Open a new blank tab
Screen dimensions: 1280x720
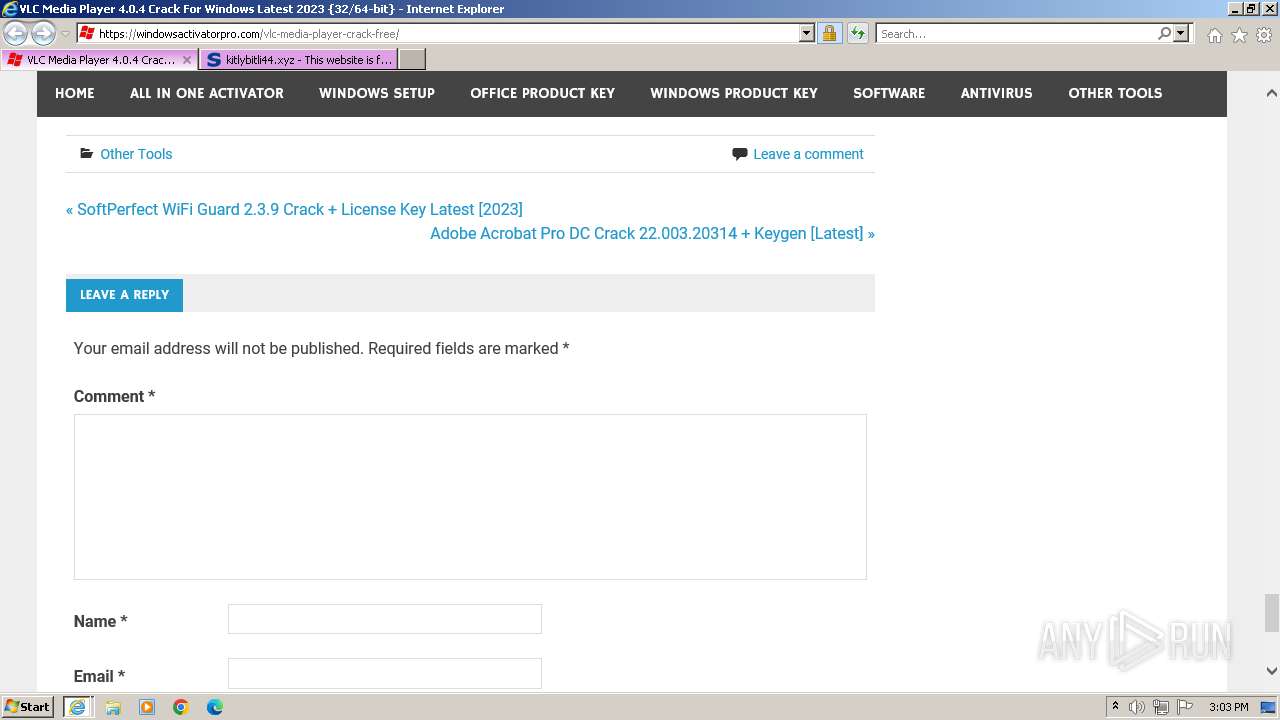[x=412, y=60]
